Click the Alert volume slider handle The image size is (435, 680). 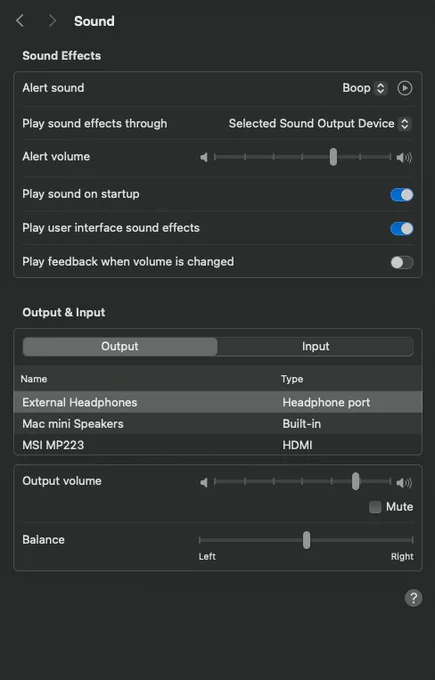pyautogui.click(x=333, y=157)
